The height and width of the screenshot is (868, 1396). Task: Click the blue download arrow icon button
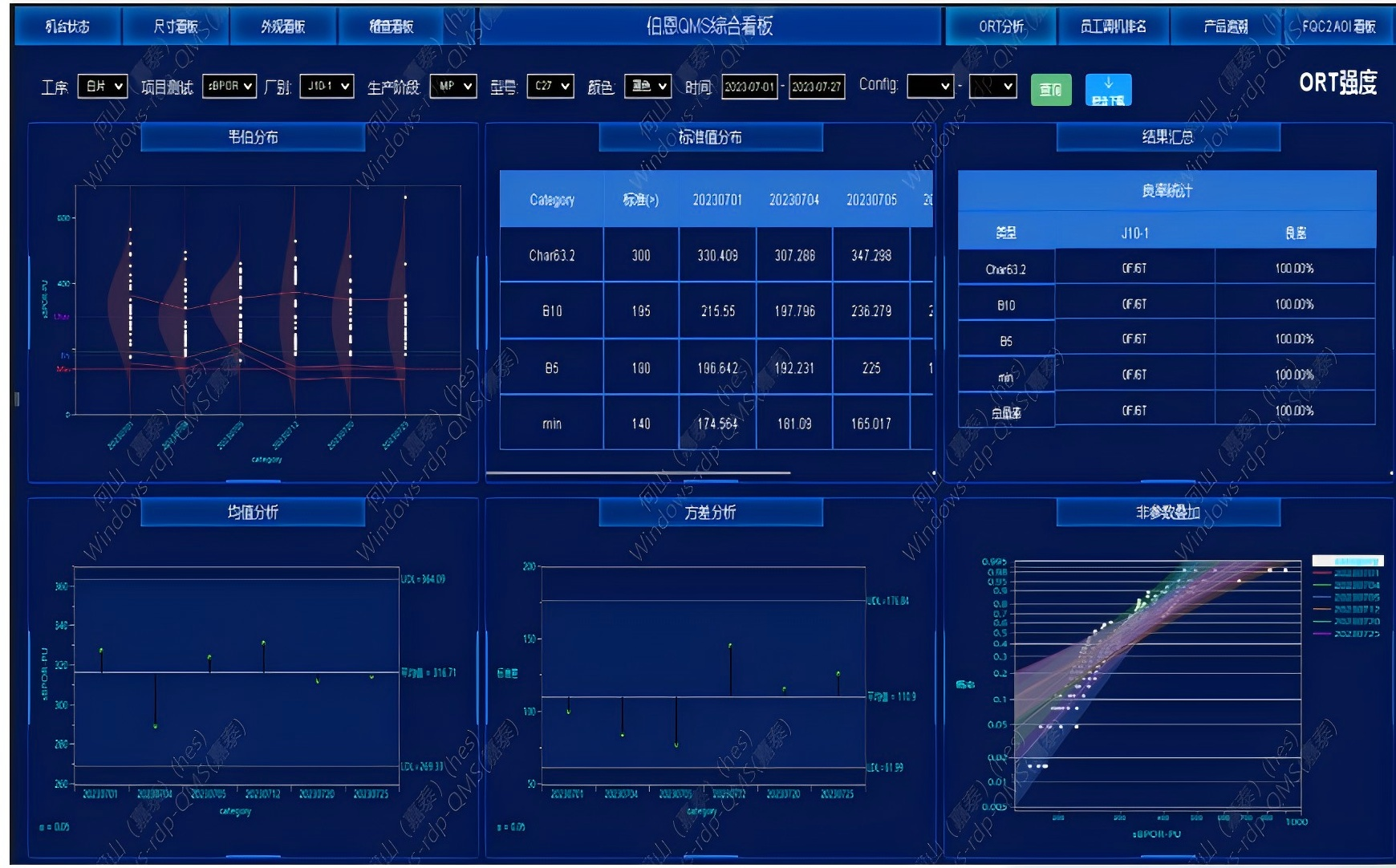[1108, 90]
